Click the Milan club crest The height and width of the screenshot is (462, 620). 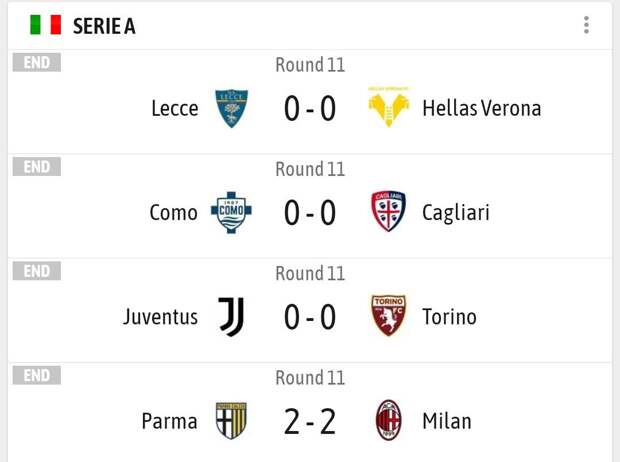point(388,421)
